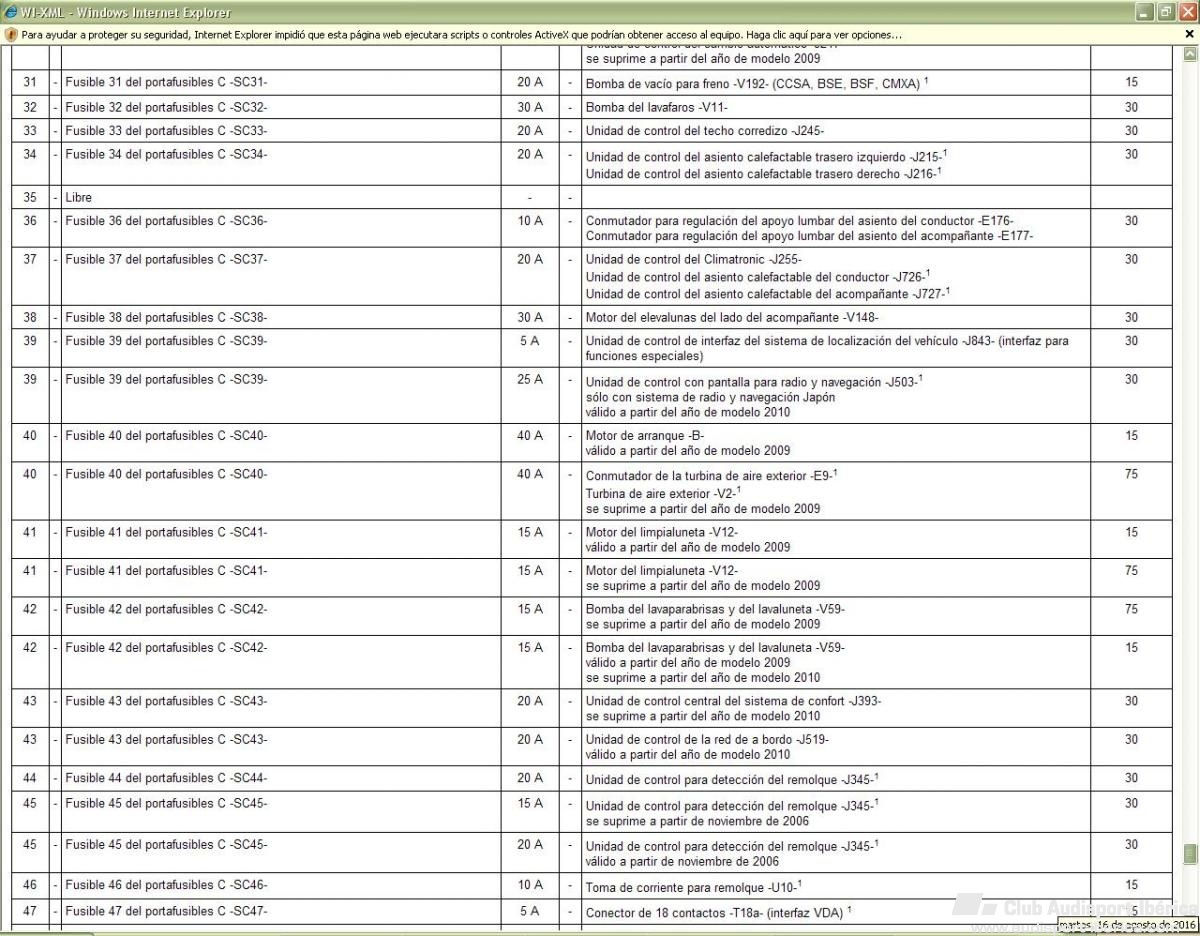The image size is (1200, 936).
Task: Click the '5 A' value for fuse 47
Action: click(x=529, y=911)
